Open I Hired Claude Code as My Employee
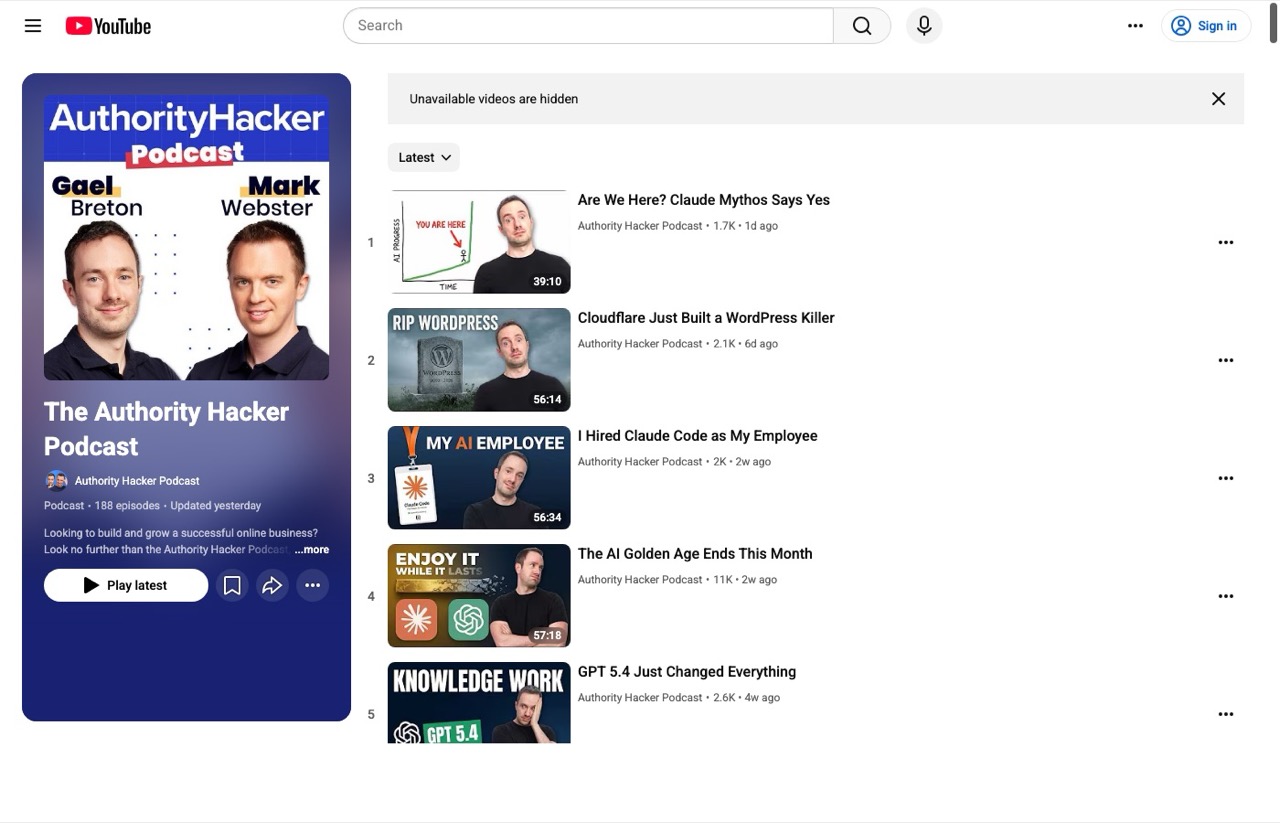The image size is (1280, 823). click(x=698, y=436)
